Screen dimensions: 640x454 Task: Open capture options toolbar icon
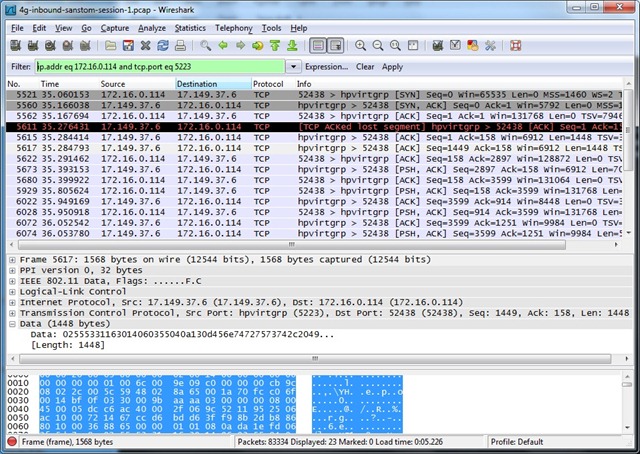click(33, 45)
